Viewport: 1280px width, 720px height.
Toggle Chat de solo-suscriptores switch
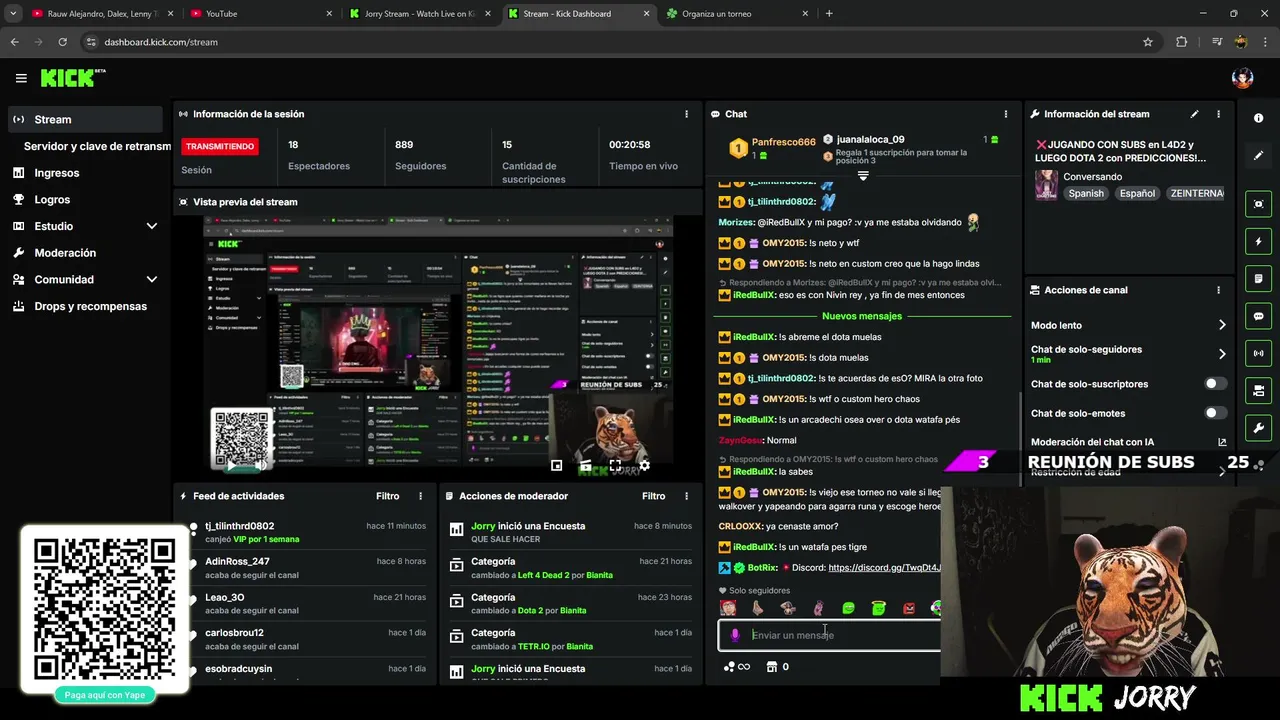[1215, 384]
